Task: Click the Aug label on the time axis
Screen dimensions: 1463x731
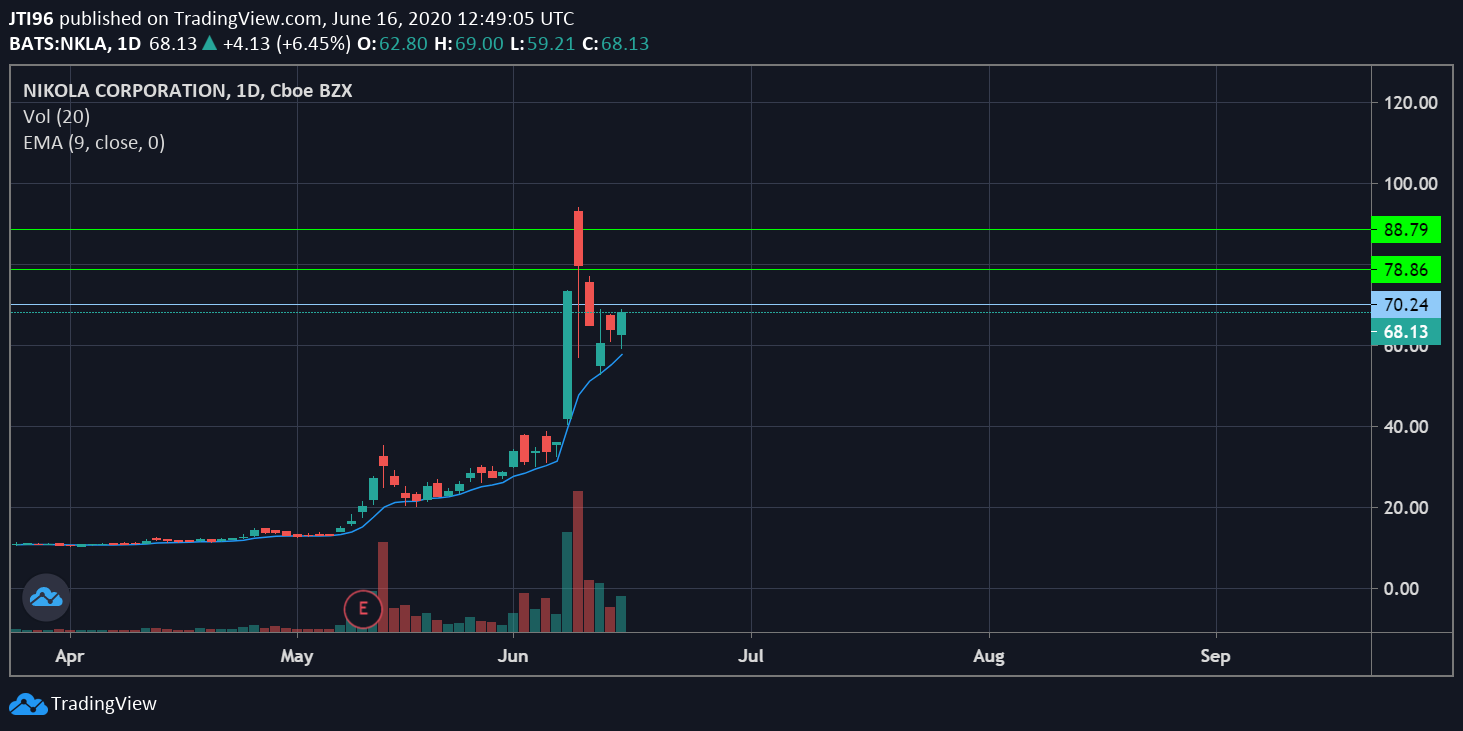Action: [x=989, y=657]
